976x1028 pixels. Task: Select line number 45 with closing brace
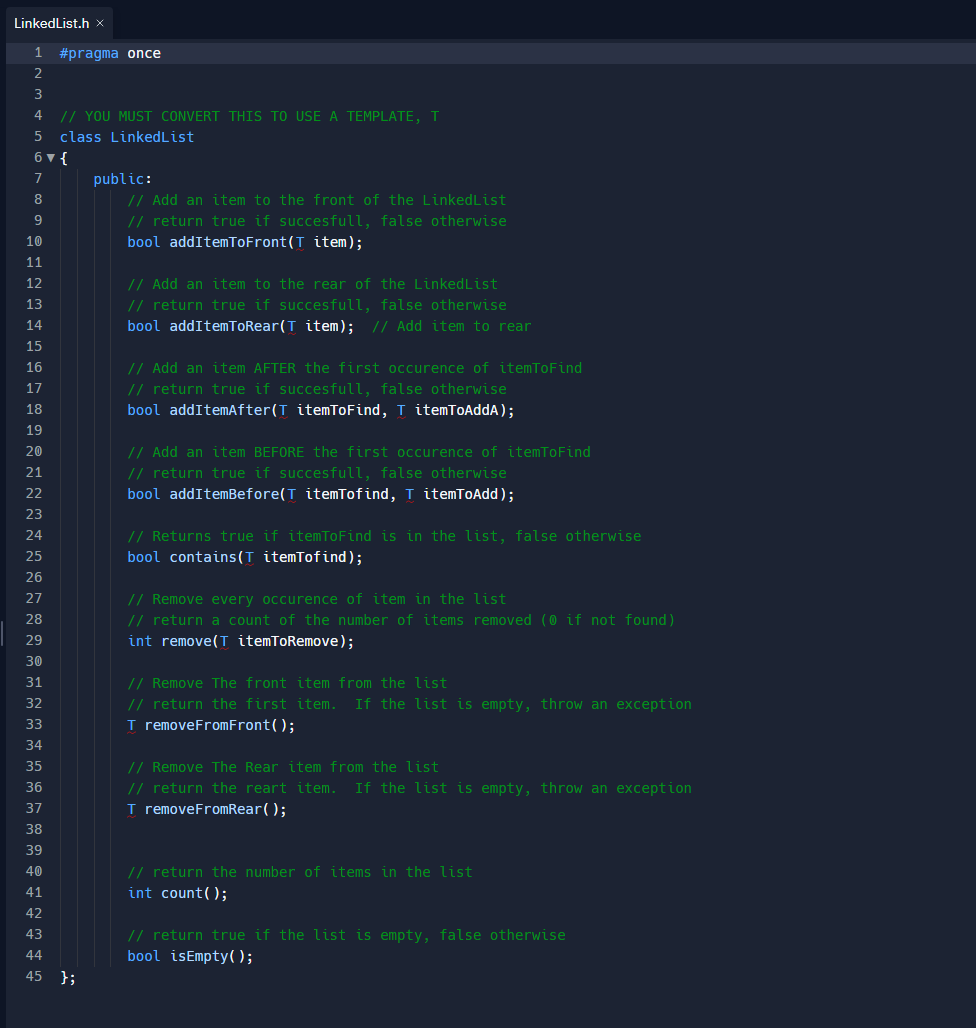click(34, 976)
